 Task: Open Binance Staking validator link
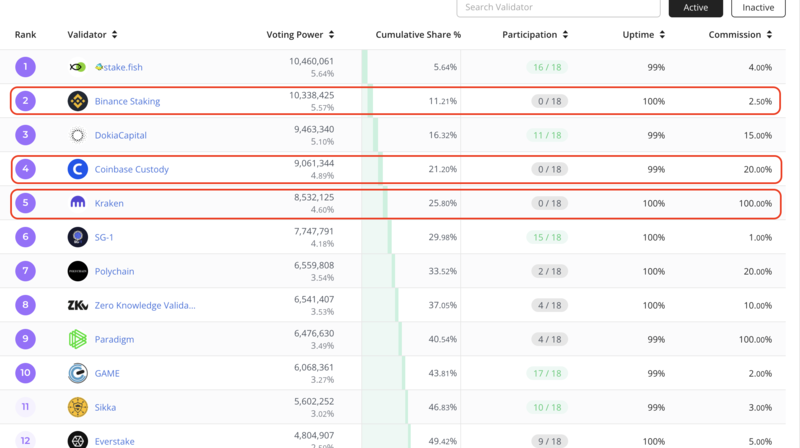tap(128, 101)
